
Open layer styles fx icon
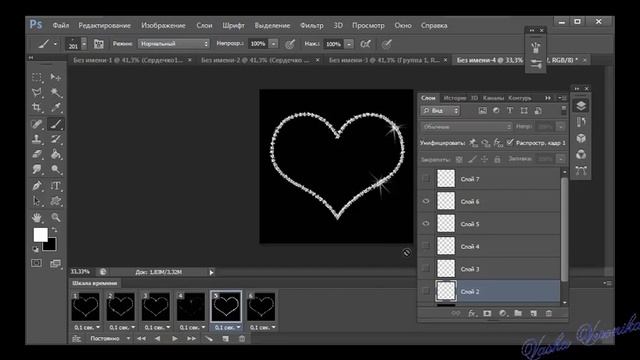pyautogui.click(x=472, y=313)
